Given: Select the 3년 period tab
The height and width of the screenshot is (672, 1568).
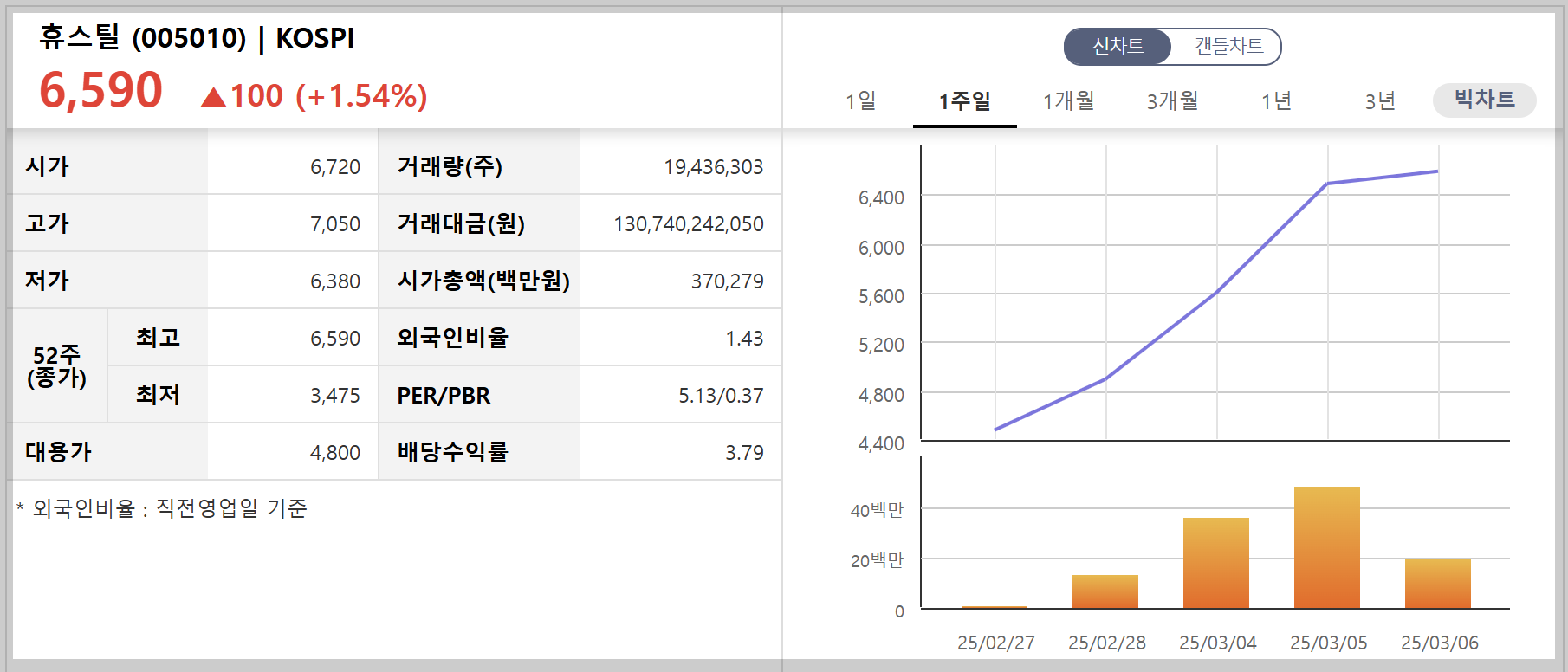Looking at the screenshot, I should point(1381,101).
